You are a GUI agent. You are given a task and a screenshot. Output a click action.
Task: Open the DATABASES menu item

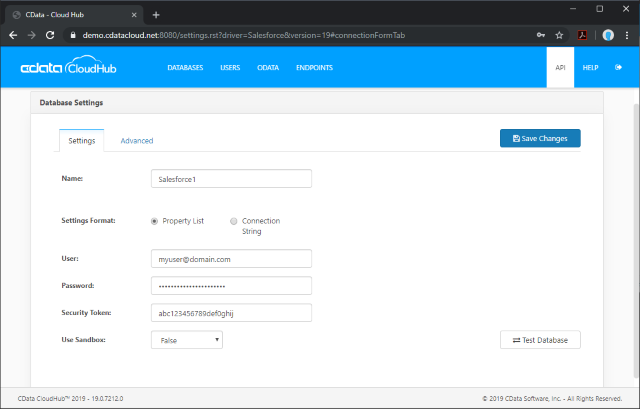[185, 68]
